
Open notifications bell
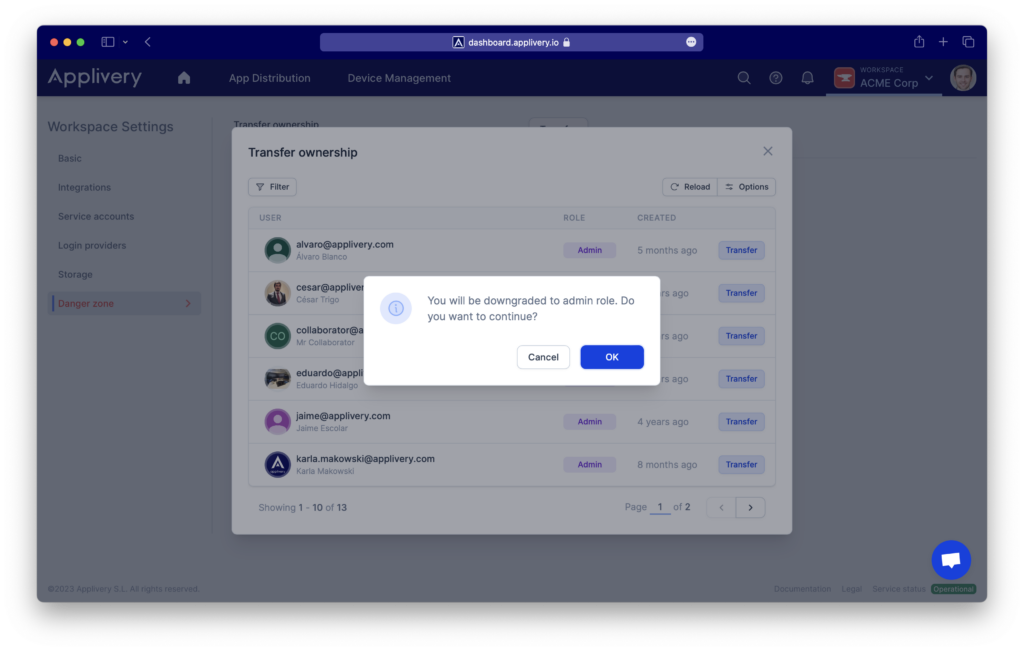point(807,78)
